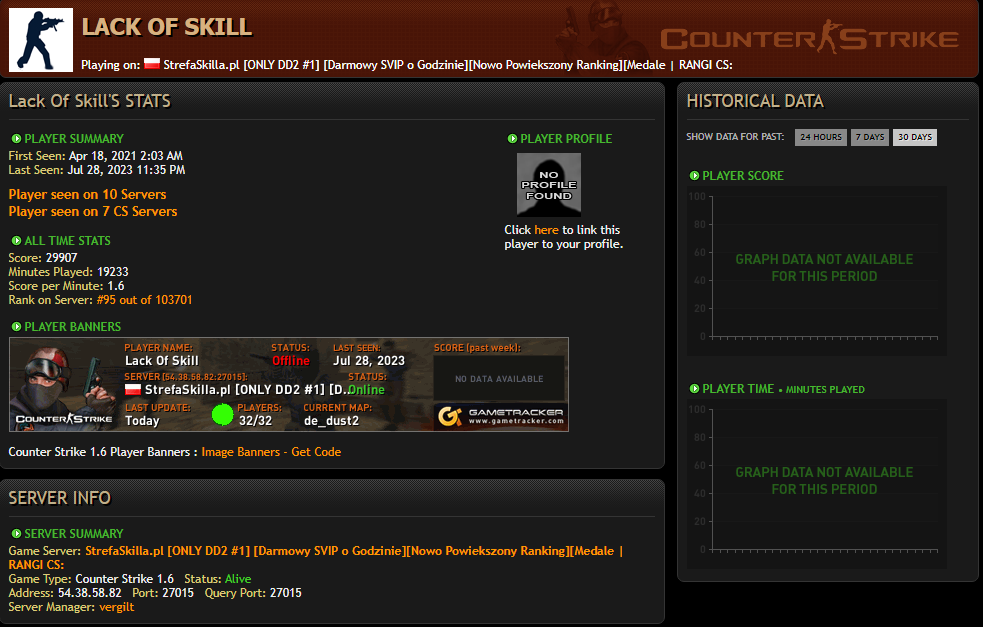This screenshot has width=983, height=627.
Task: Click the green bullet beside PLAYER PROFILE
Action: point(512,139)
